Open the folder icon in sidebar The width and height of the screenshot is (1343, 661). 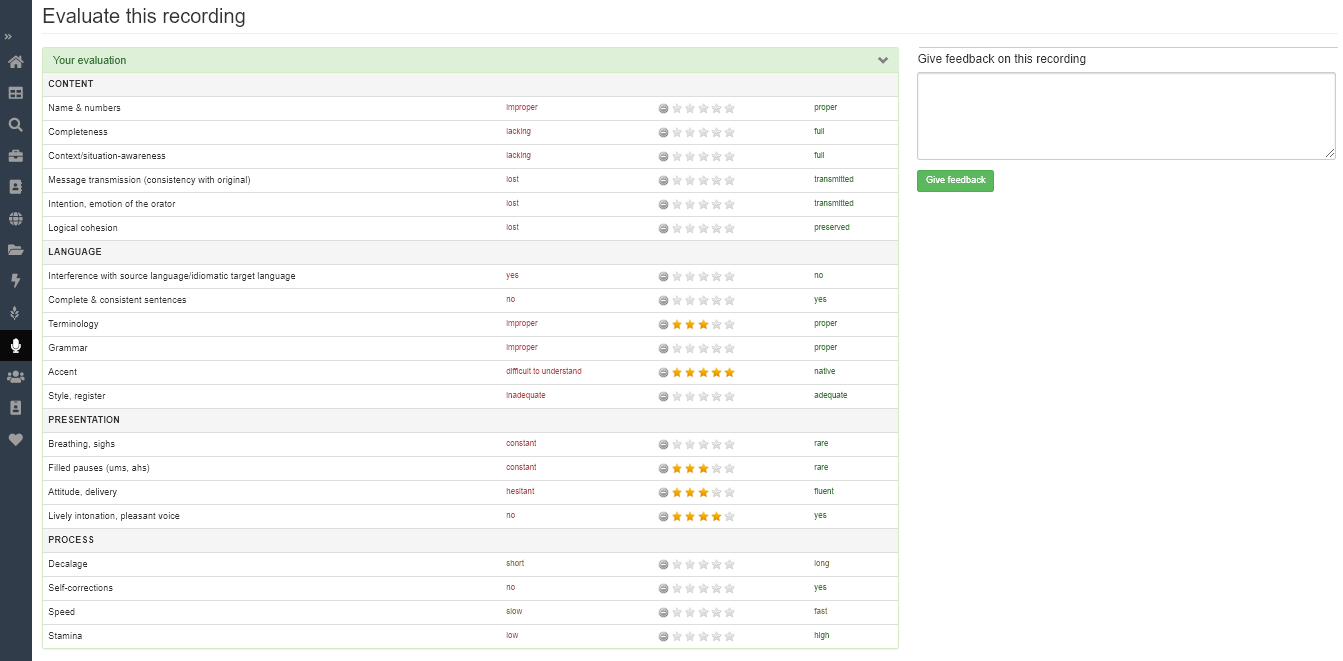point(15,250)
